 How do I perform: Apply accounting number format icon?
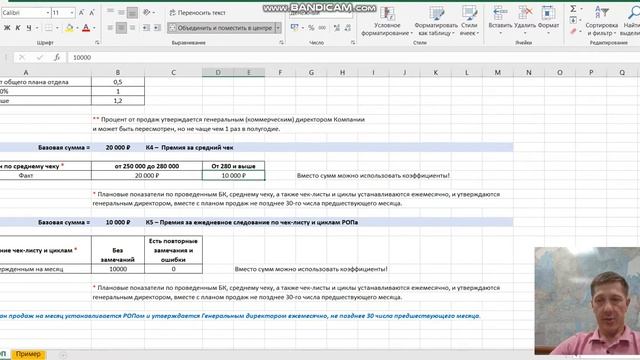pos(294,28)
